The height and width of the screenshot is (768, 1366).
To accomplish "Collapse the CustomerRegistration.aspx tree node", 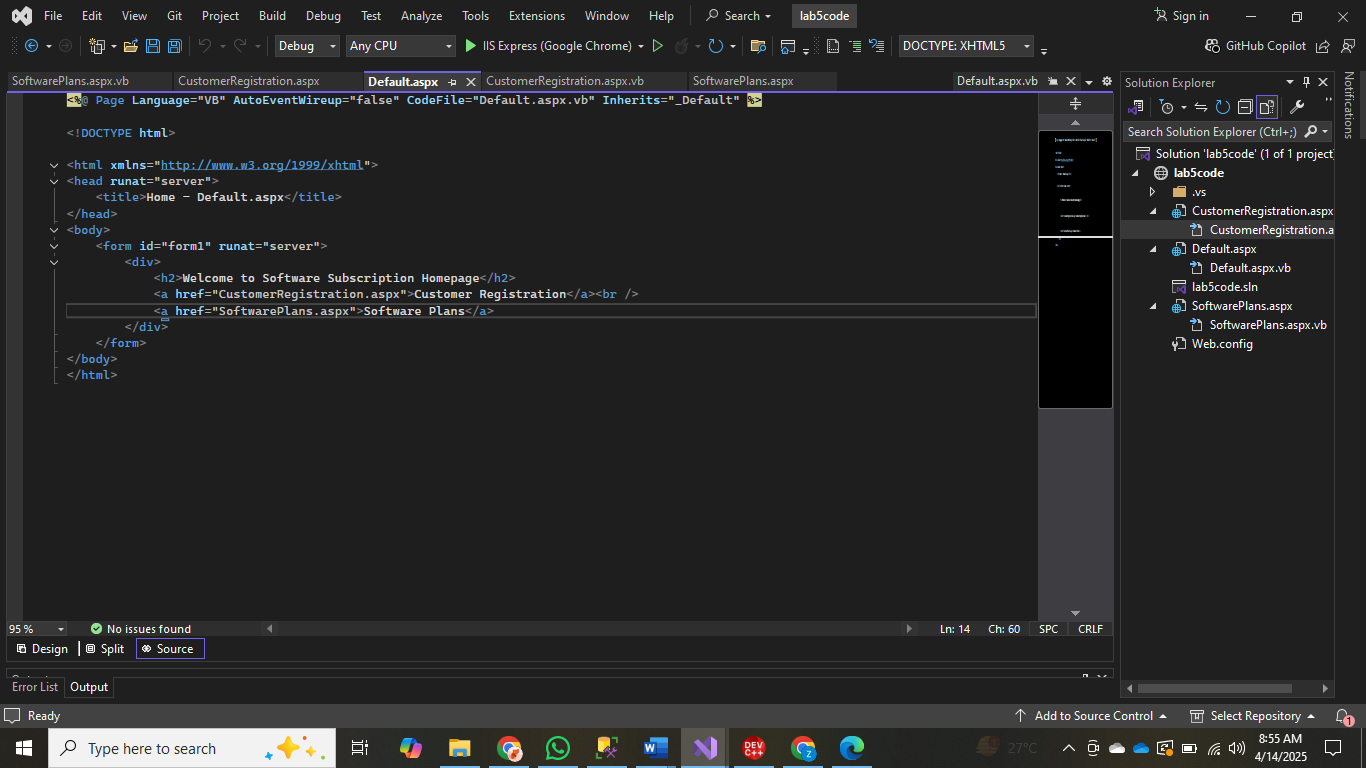I will (x=1152, y=211).
